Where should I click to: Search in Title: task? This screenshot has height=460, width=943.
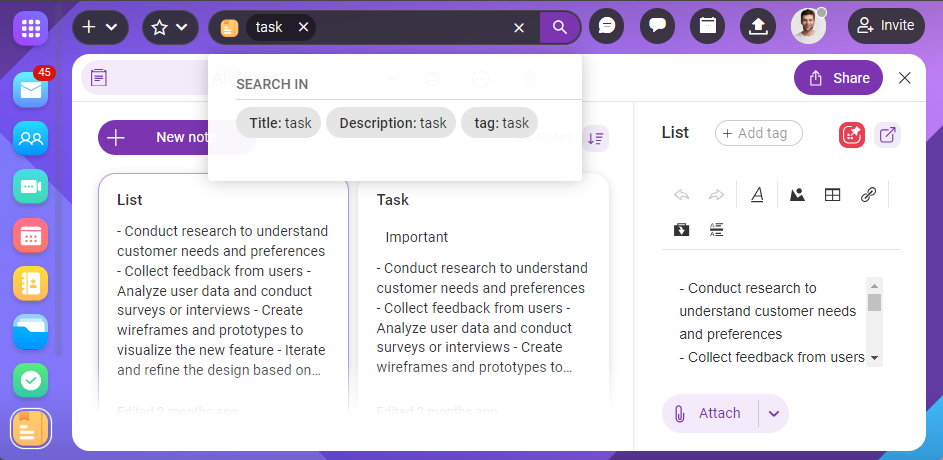click(x=279, y=123)
